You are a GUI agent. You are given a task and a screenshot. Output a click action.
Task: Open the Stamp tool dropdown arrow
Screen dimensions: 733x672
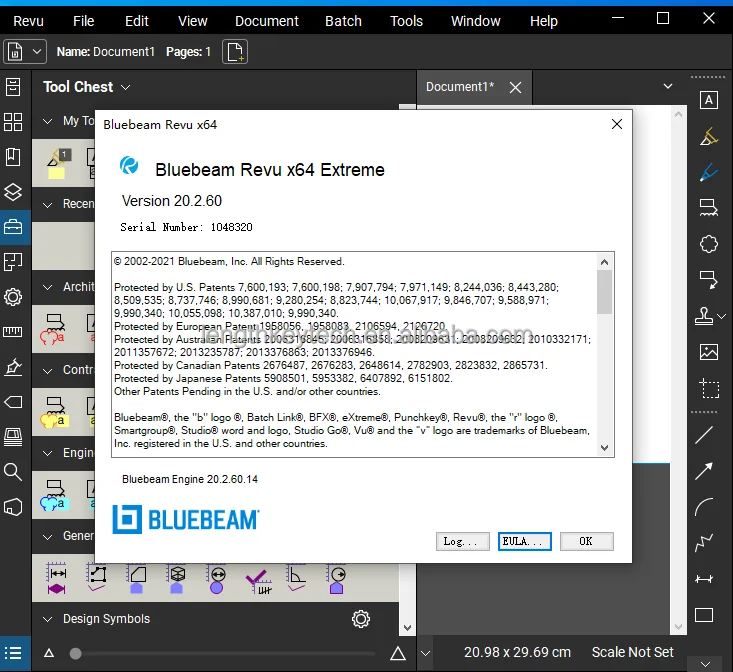725,315
